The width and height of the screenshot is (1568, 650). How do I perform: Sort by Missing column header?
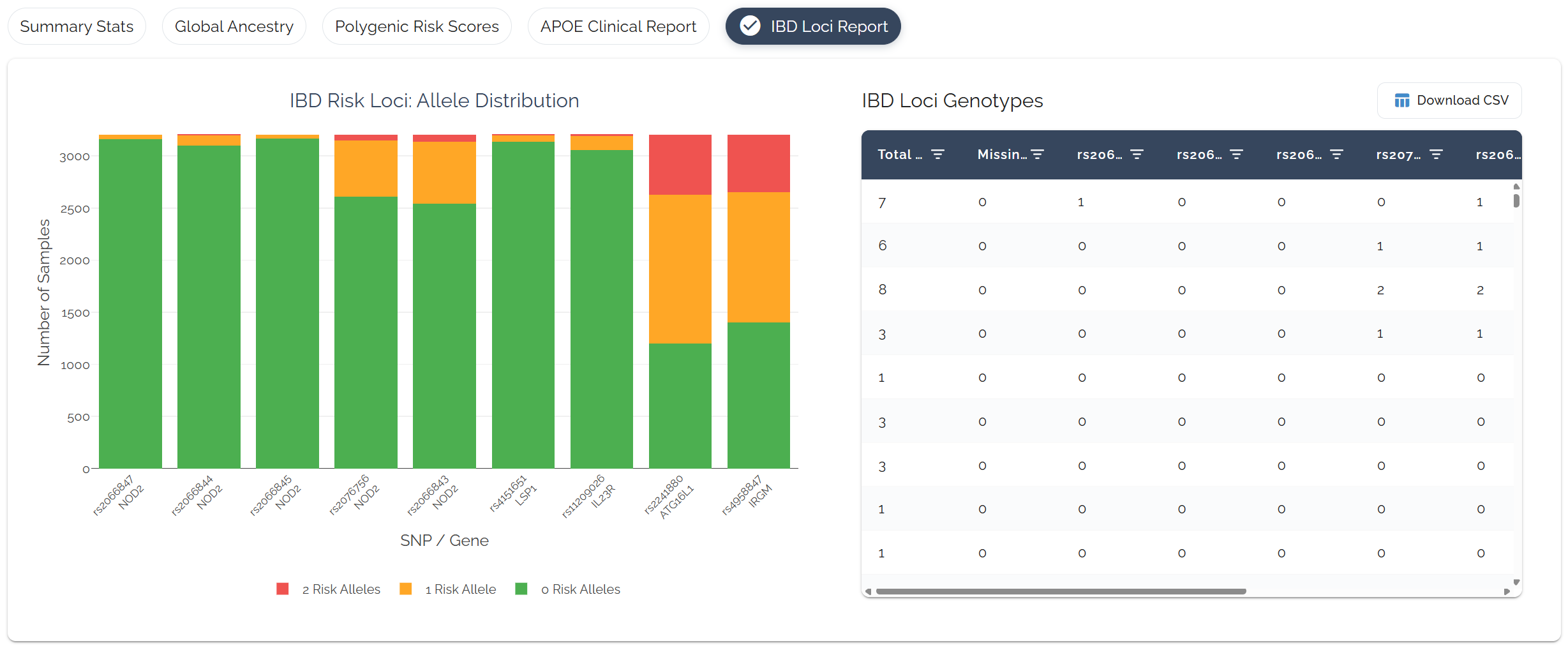(x=1002, y=155)
